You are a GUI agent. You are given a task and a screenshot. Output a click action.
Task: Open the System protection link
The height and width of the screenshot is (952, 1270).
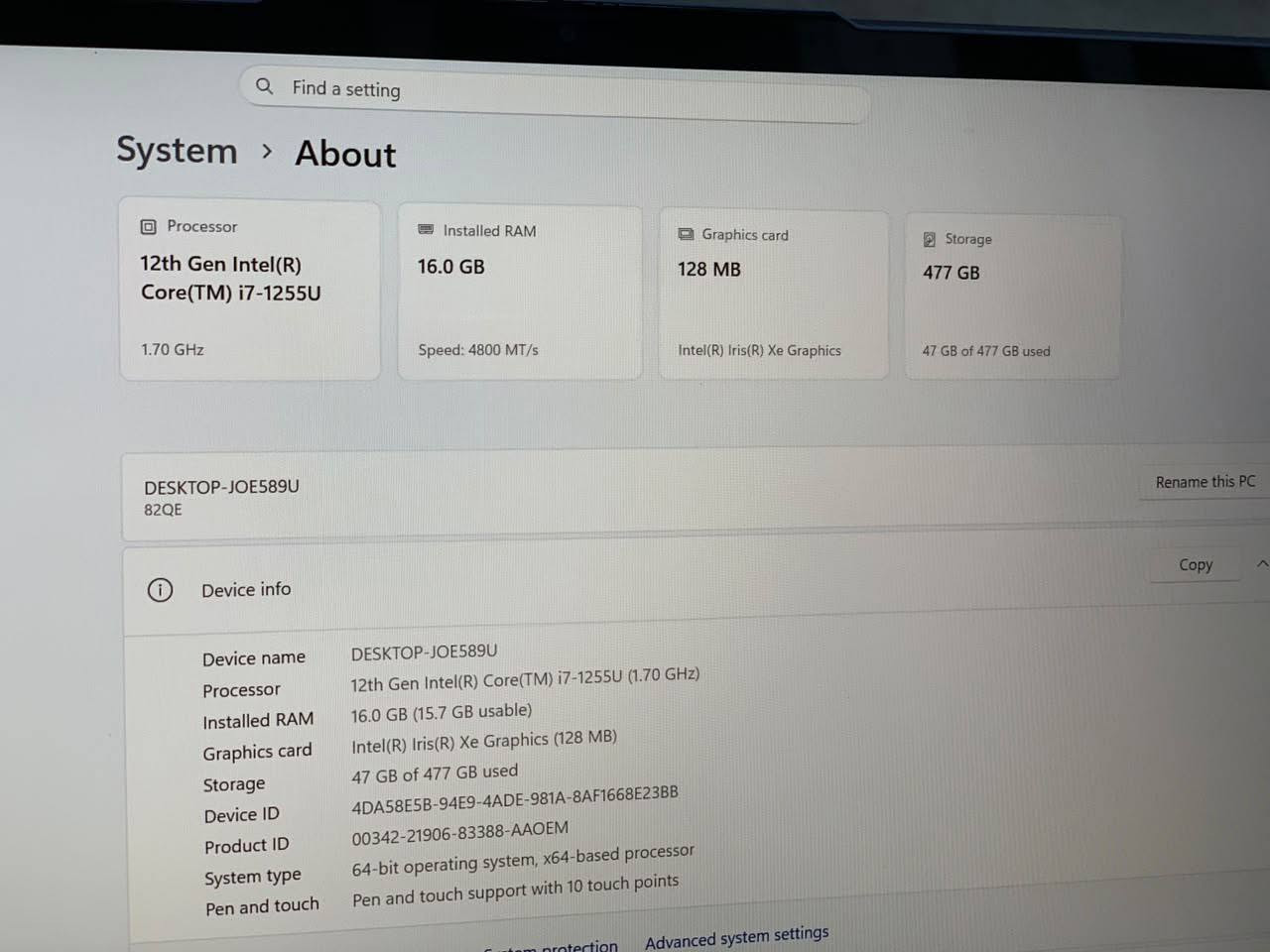point(552,947)
